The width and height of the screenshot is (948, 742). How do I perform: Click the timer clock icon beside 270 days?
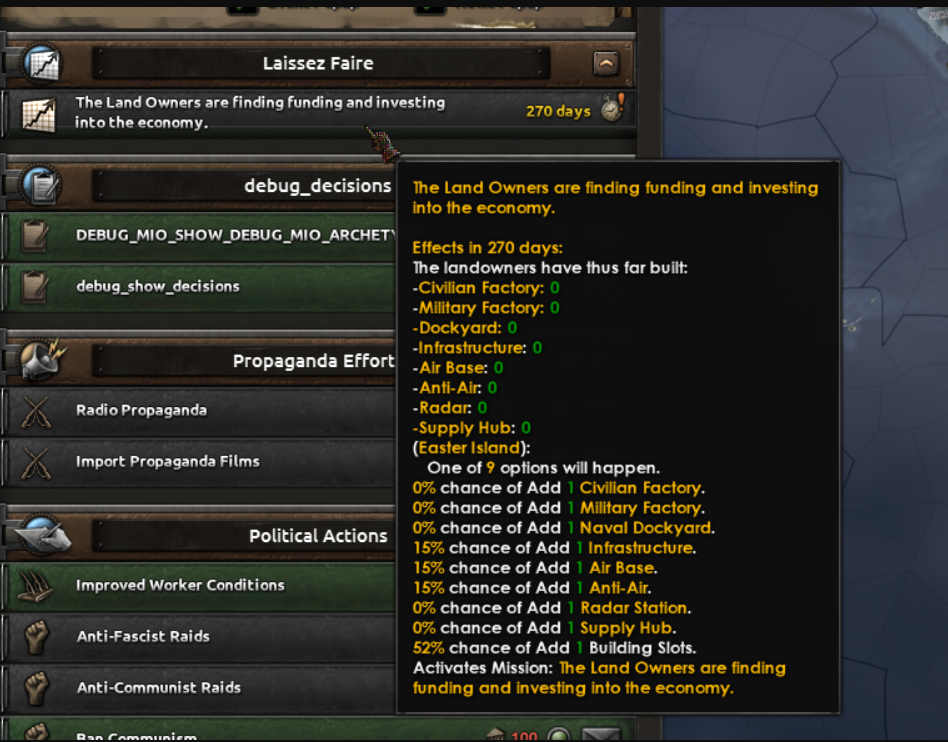pyautogui.click(x=612, y=109)
